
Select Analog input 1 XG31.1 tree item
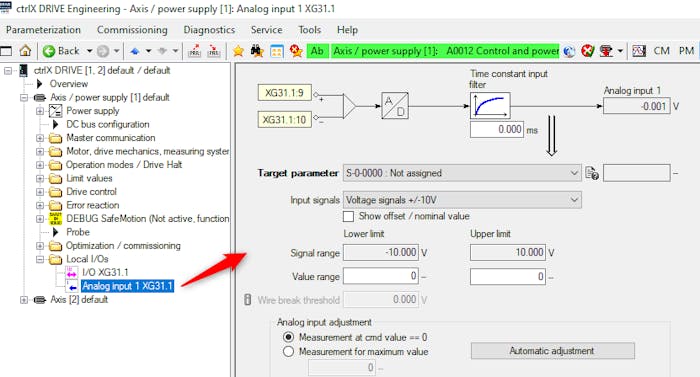[127, 286]
